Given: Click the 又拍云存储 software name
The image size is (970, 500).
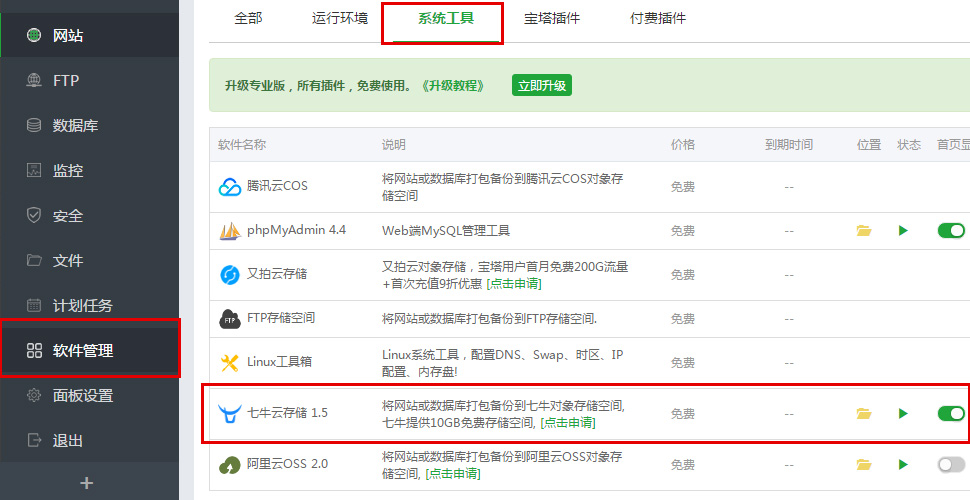Looking at the screenshot, I should pos(277,274).
